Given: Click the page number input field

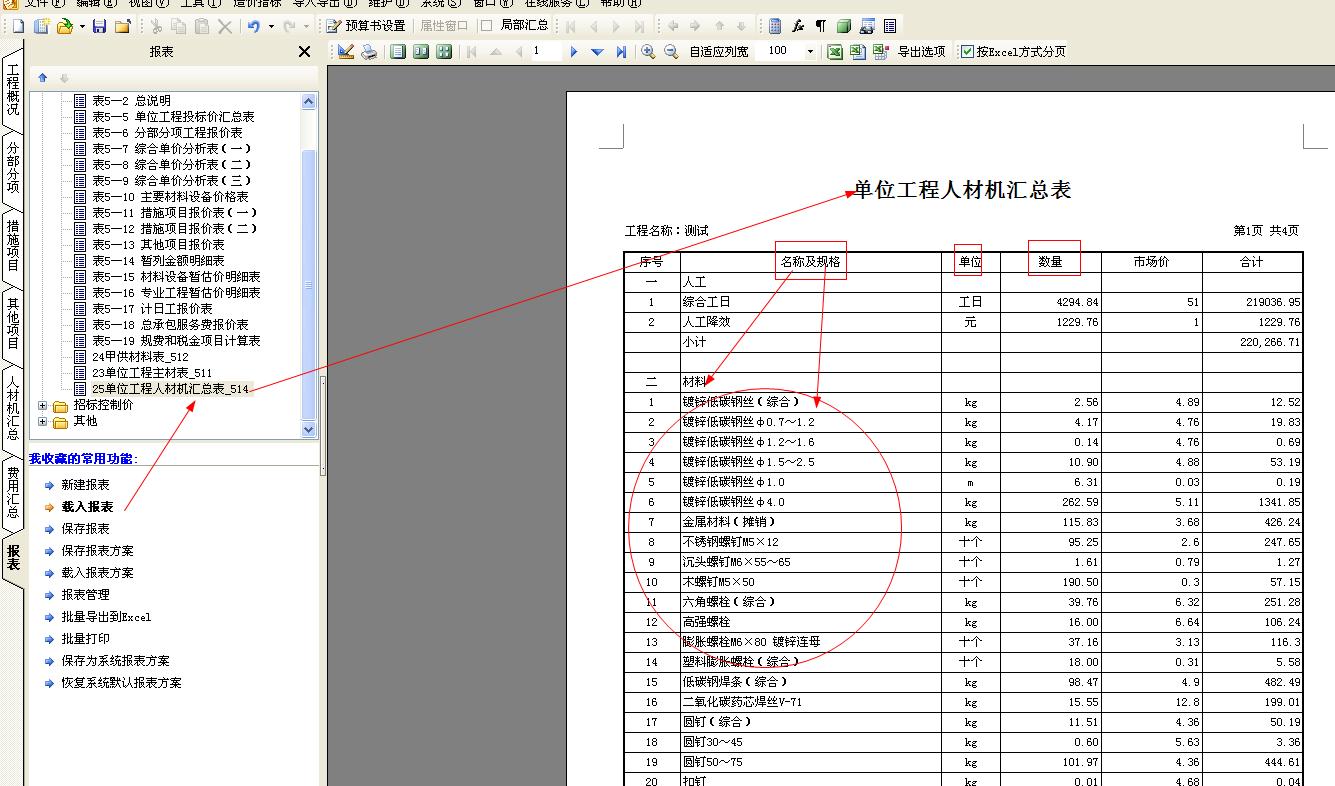Looking at the screenshot, I should coord(545,51).
